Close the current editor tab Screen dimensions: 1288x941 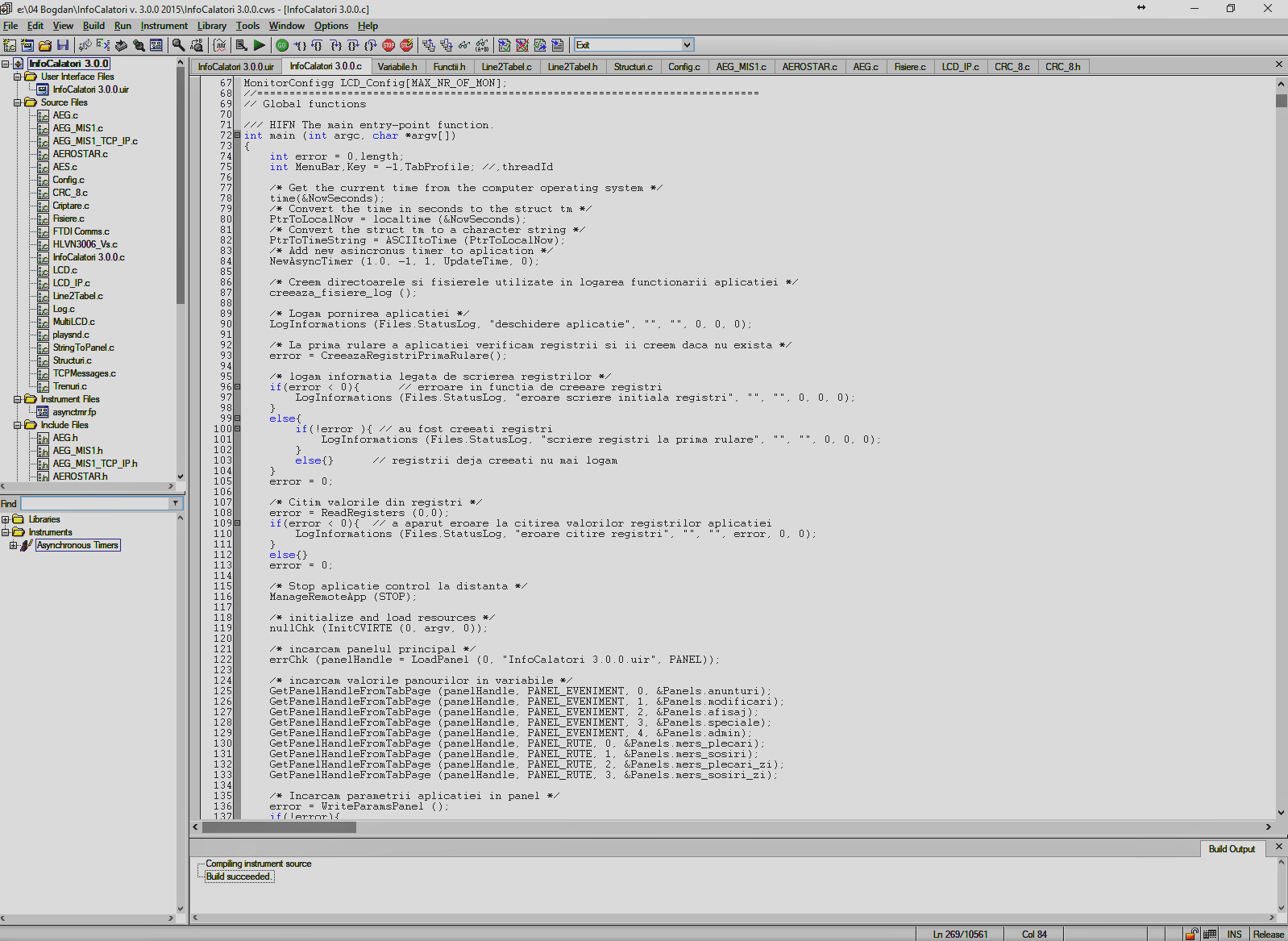pos(1278,65)
